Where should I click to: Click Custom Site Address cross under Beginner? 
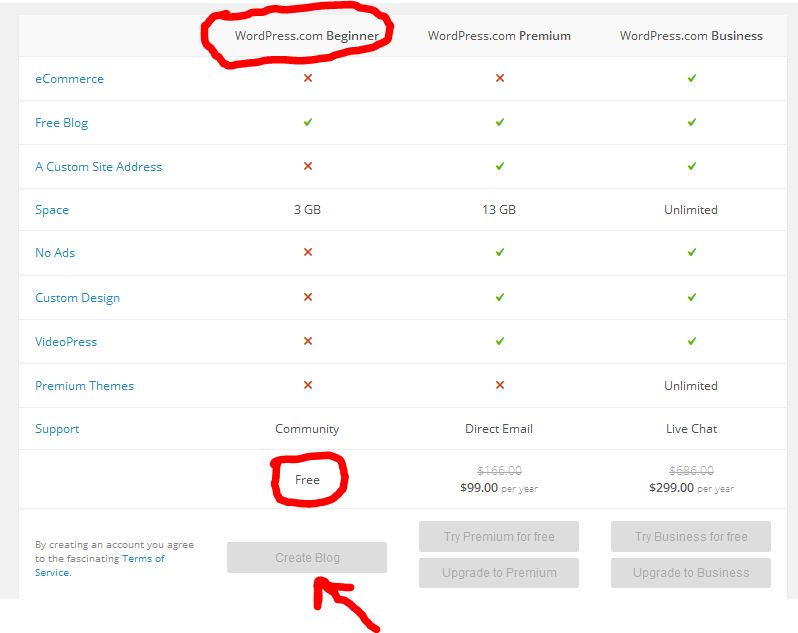click(307, 166)
